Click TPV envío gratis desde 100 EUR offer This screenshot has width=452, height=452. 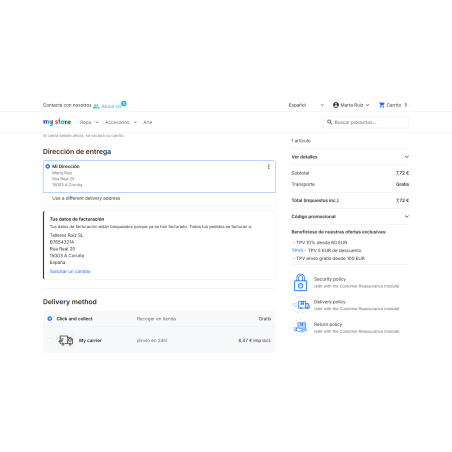(329, 258)
